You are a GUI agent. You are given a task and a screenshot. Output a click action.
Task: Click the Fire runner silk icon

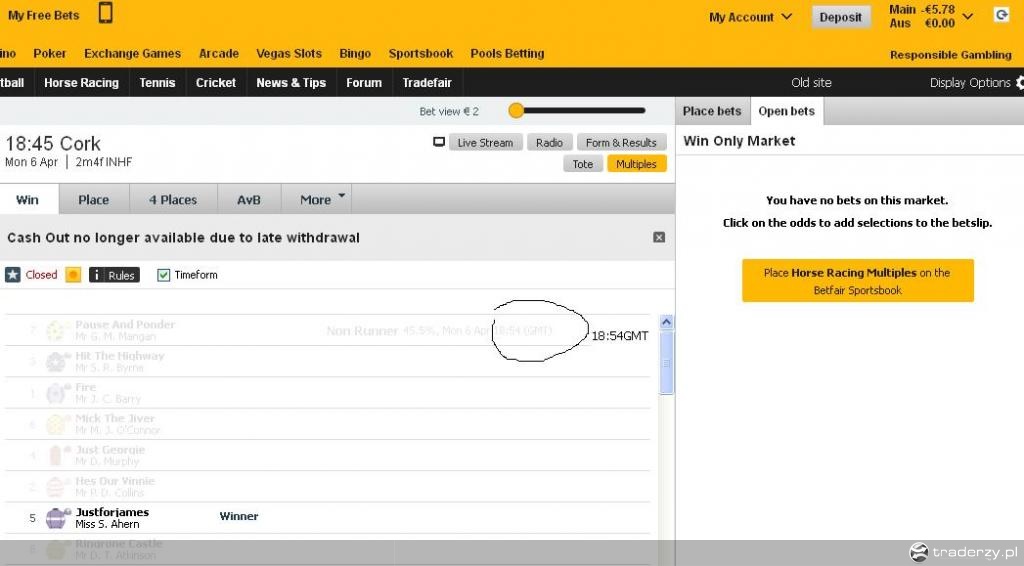[57, 393]
